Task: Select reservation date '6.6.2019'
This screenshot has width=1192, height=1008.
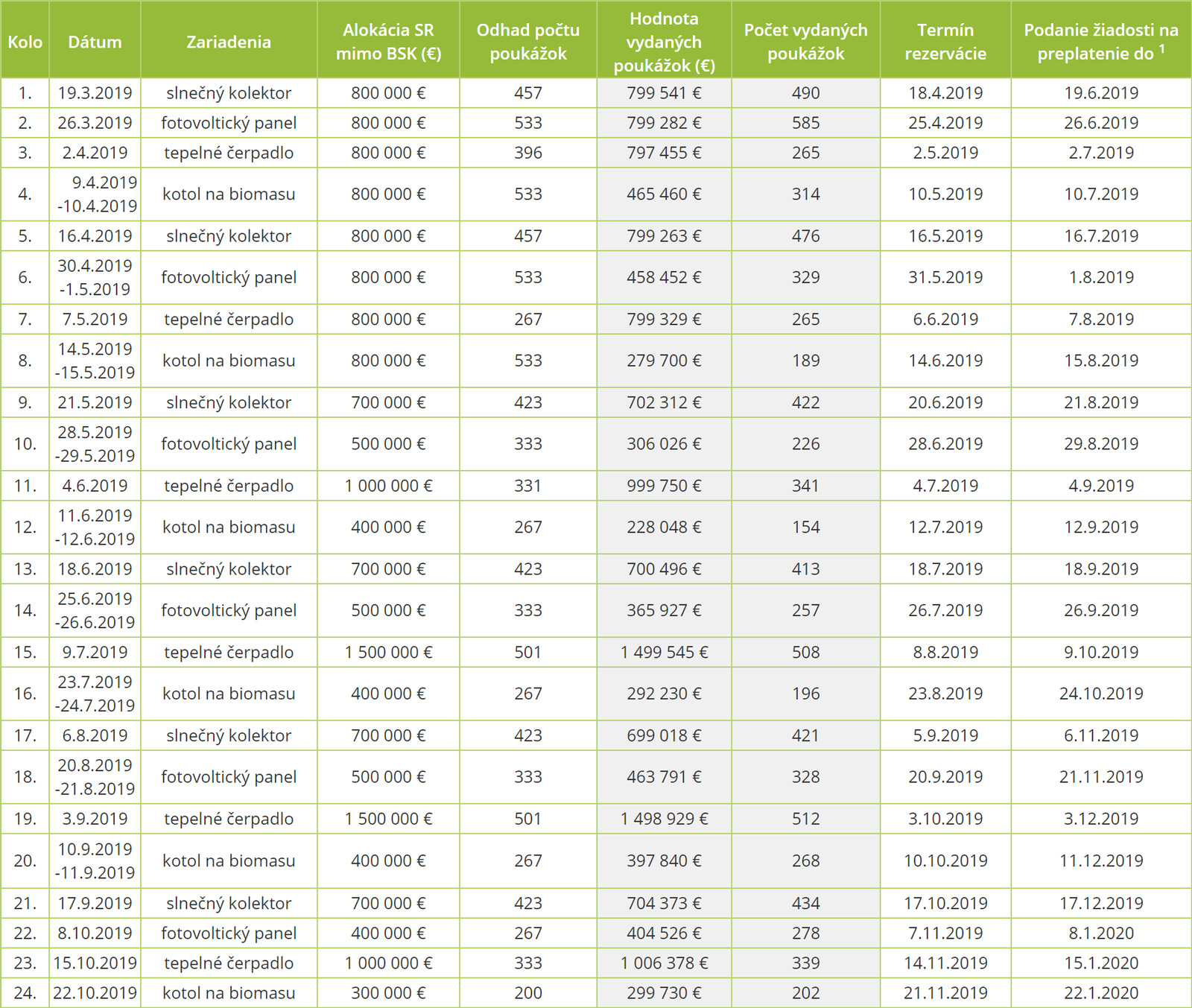Action: (945, 320)
